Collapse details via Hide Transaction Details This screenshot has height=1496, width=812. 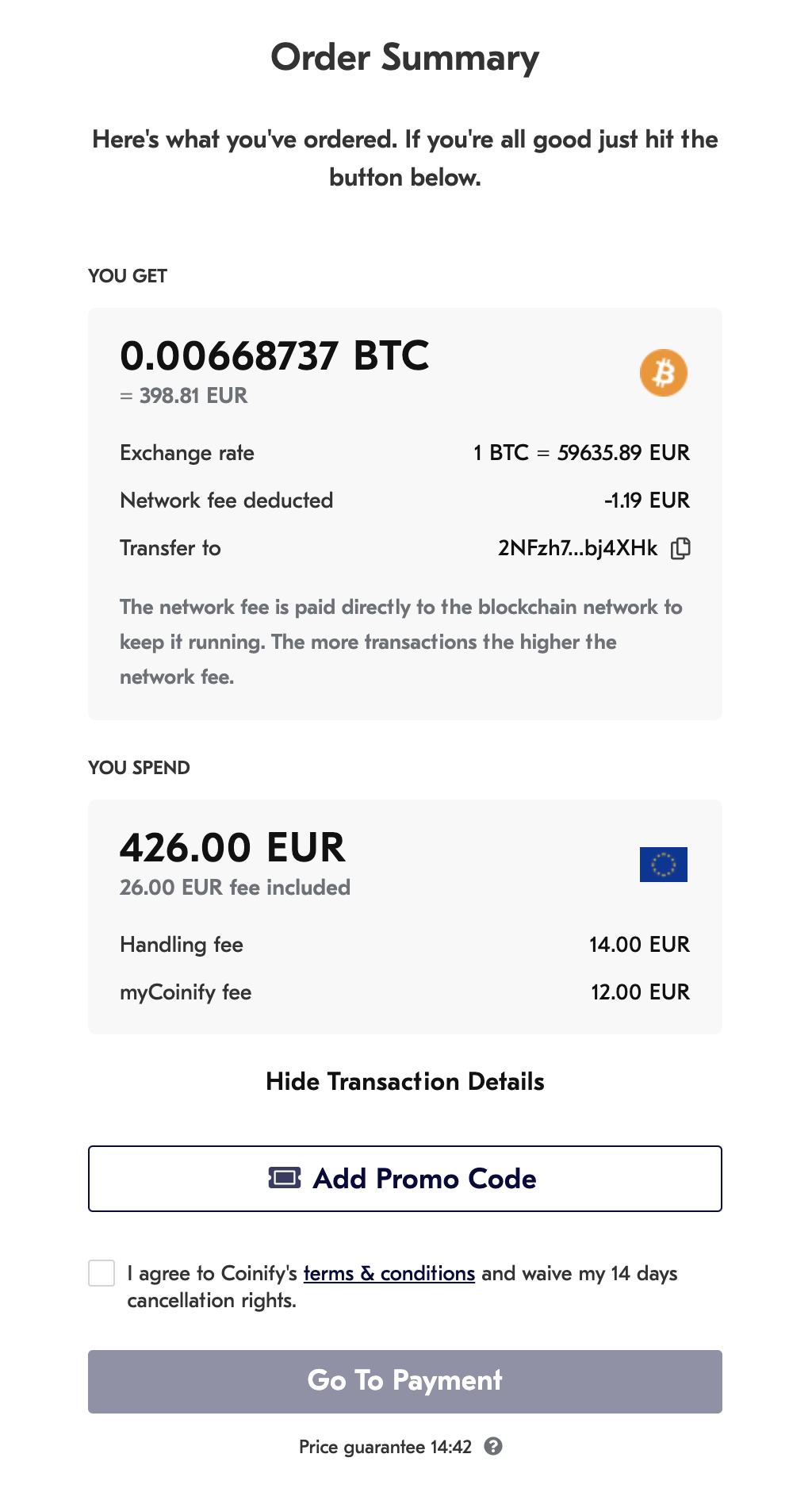pos(405,1082)
